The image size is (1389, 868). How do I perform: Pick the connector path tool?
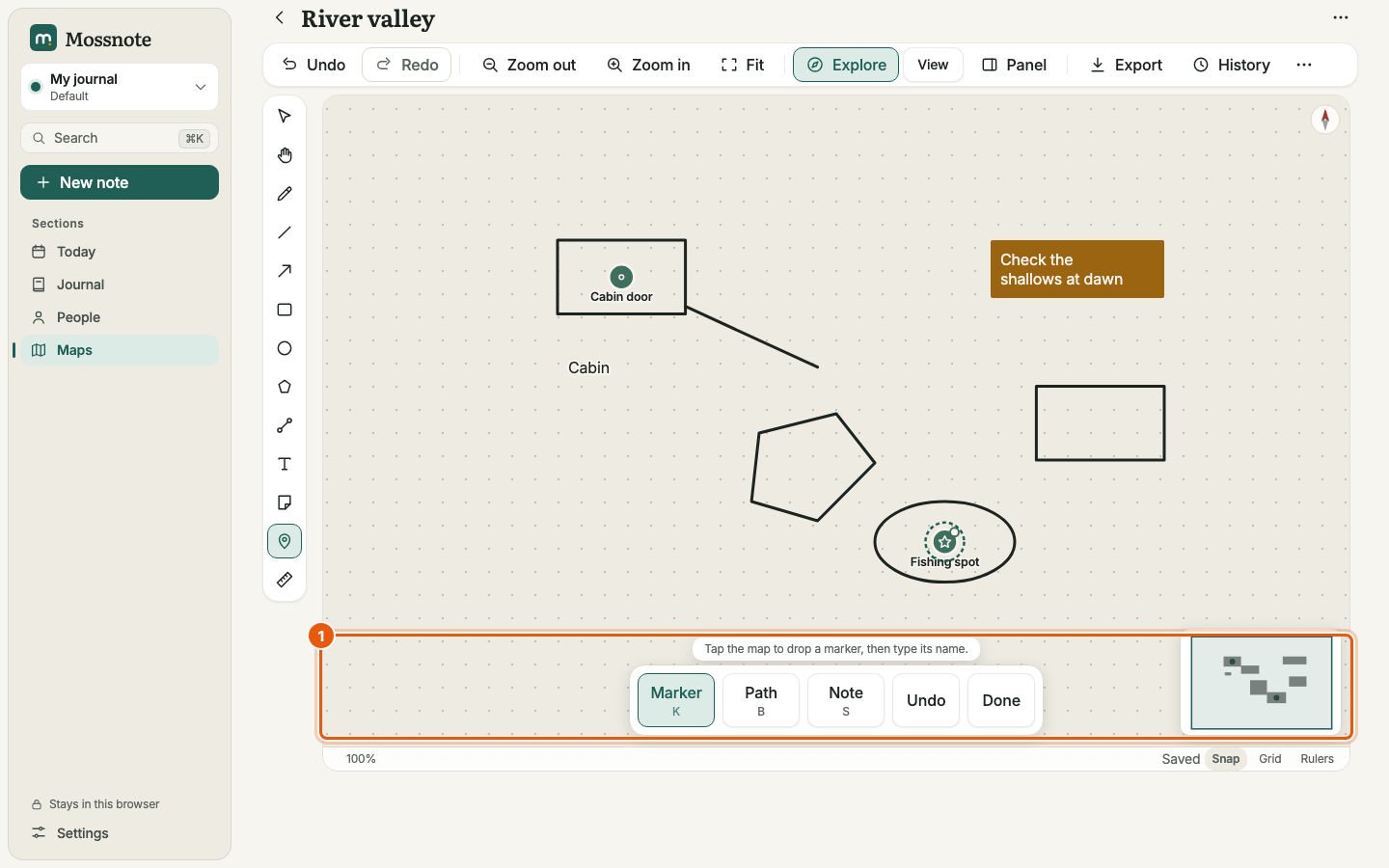285,425
